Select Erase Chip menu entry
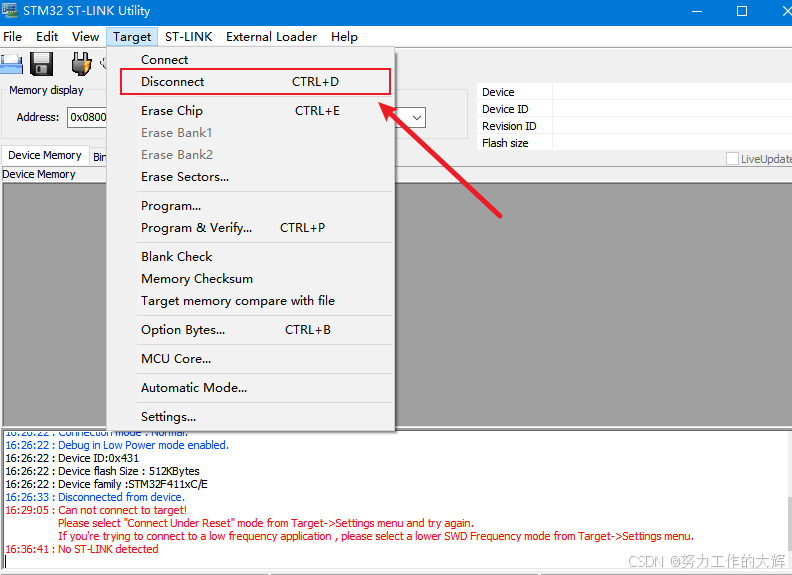 pos(251,111)
